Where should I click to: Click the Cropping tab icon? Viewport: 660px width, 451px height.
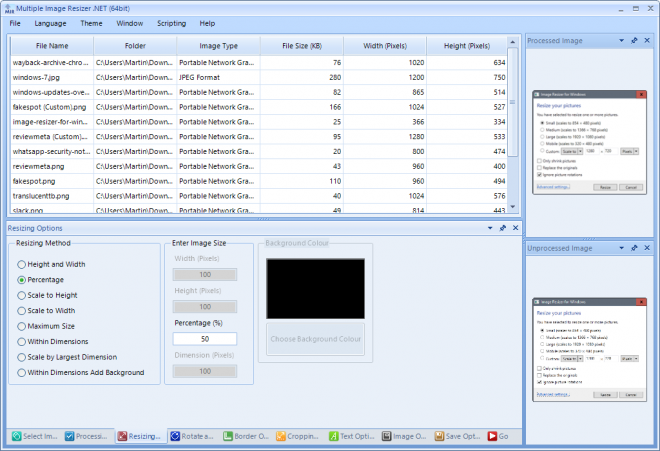pos(283,436)
